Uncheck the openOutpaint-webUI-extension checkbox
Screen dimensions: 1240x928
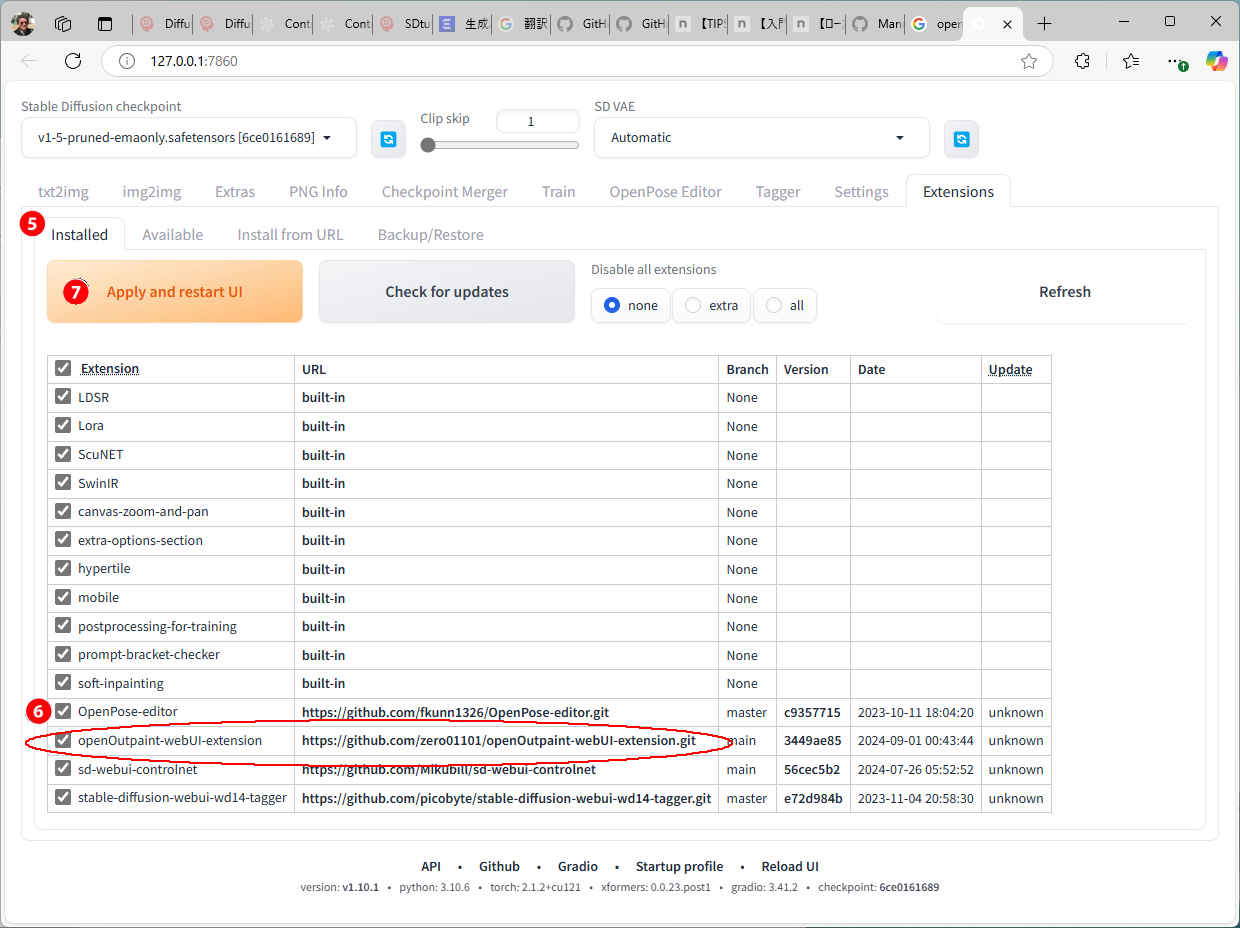click(63, 740)
